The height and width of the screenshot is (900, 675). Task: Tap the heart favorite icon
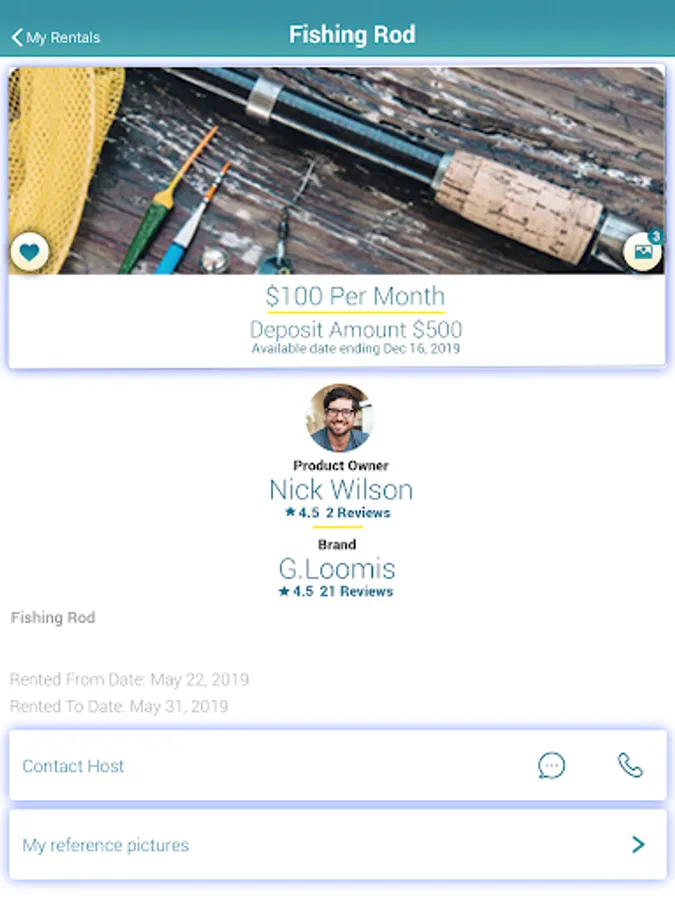pos(29,251)
